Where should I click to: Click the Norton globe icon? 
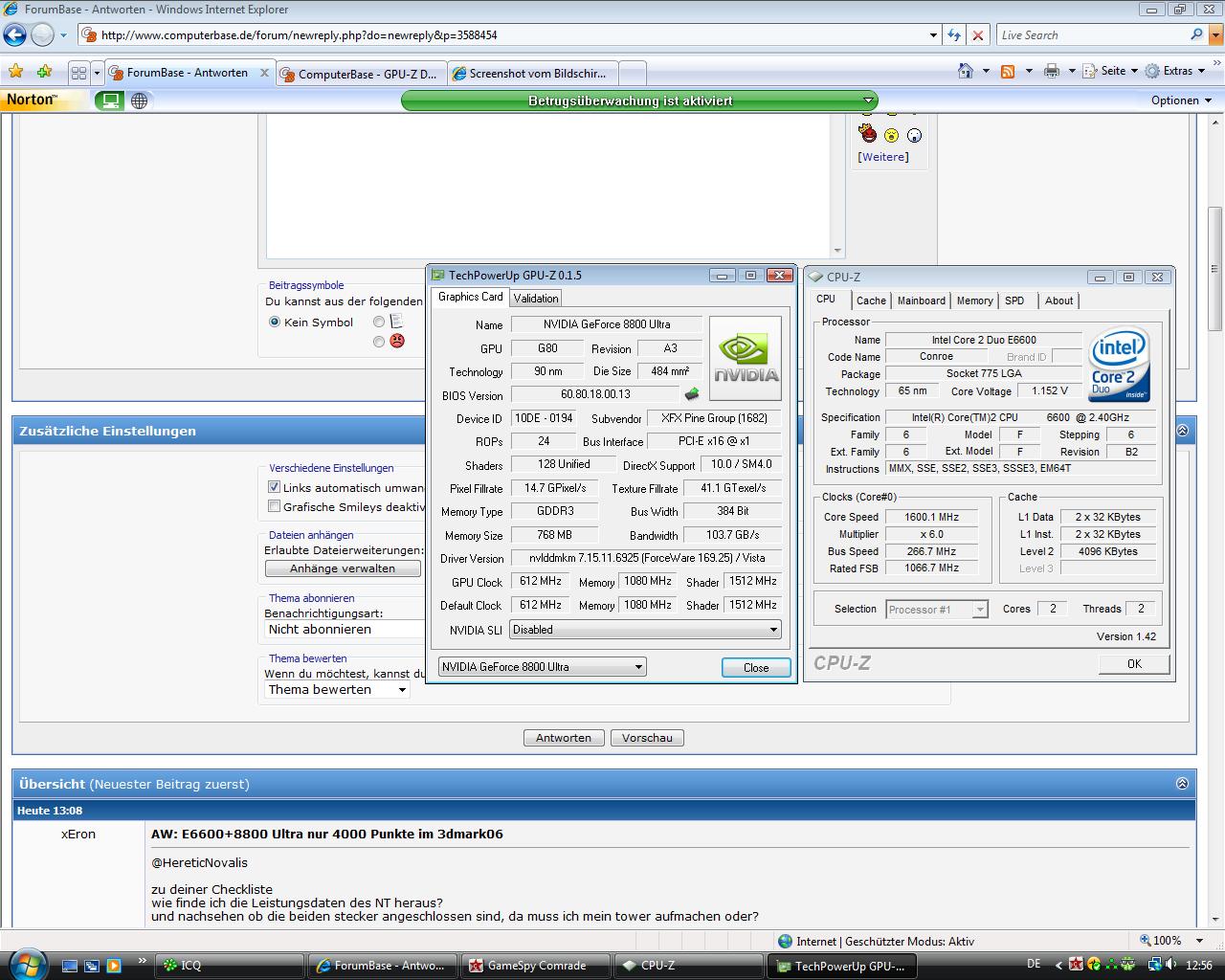tap(140, 100)
